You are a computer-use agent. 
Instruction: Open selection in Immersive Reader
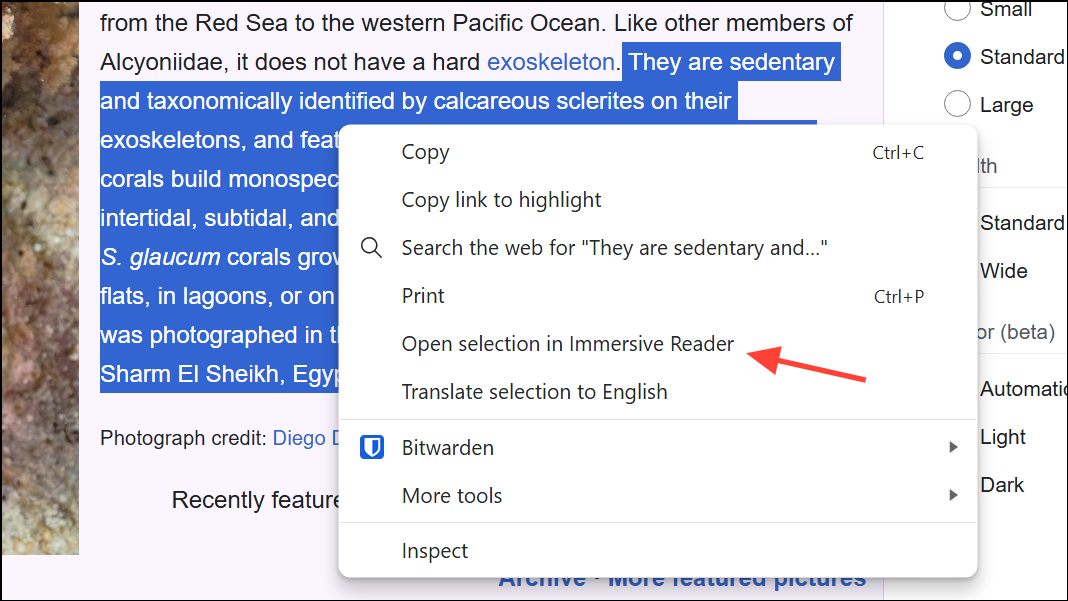567,344
